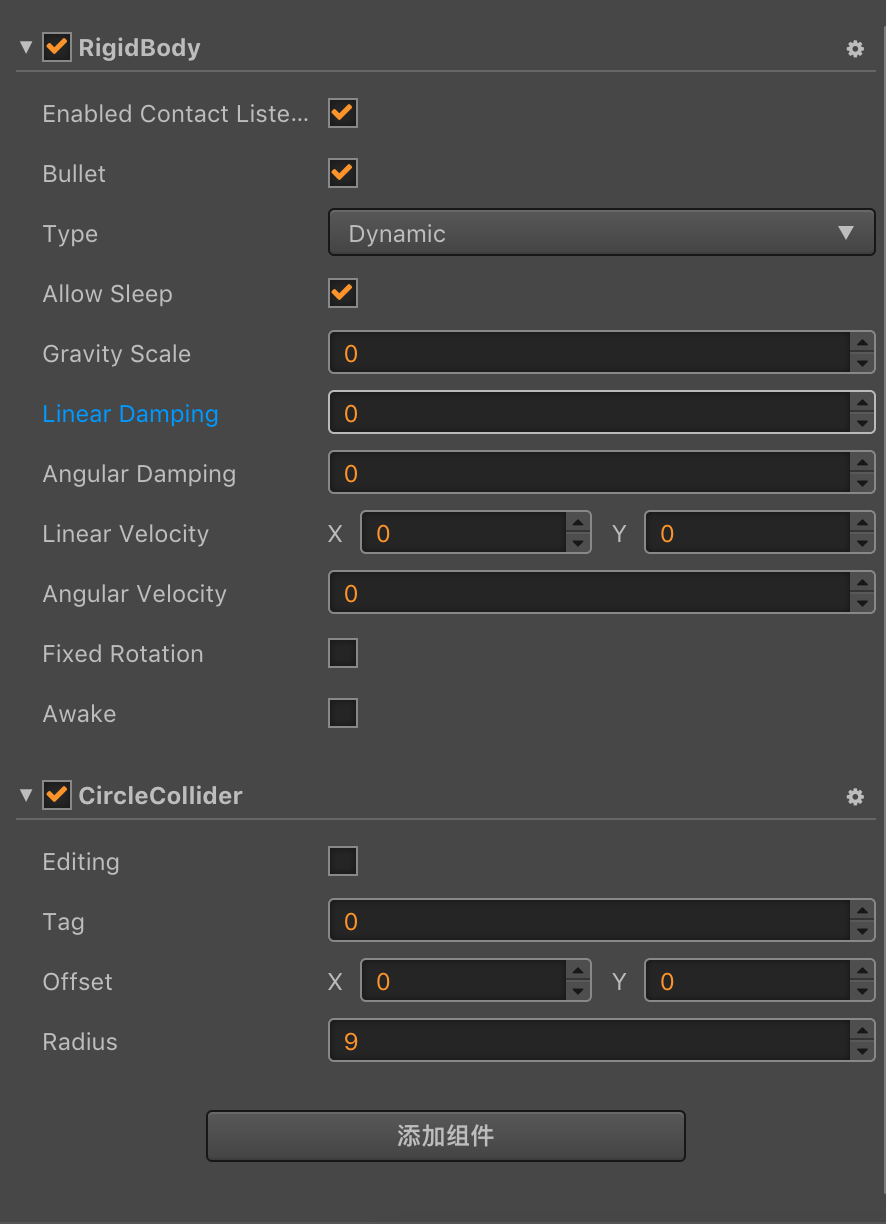Click the Angular Damping input field
The image size is (886, 1224).
(590, 473)
